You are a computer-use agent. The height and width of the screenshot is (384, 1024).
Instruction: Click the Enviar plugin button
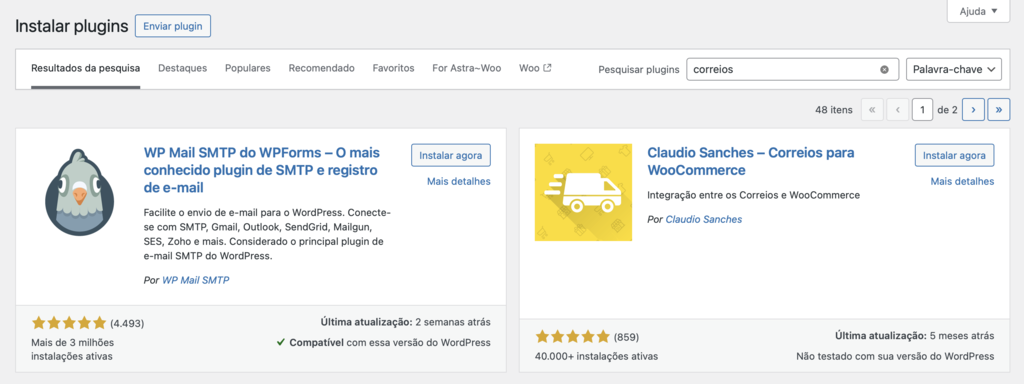[173, 26]
